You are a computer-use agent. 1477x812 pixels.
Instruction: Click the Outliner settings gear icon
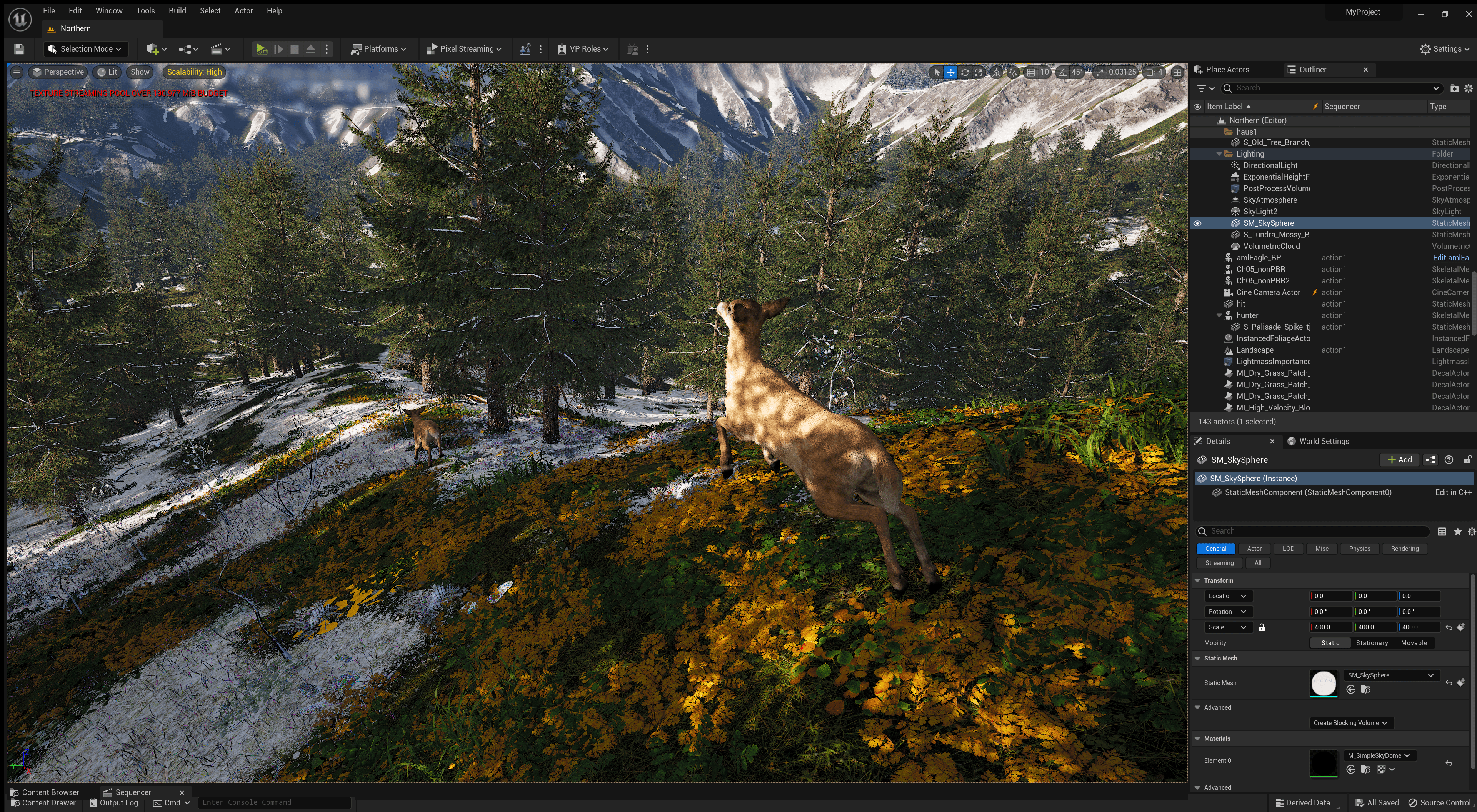[x=1469, y=88]
